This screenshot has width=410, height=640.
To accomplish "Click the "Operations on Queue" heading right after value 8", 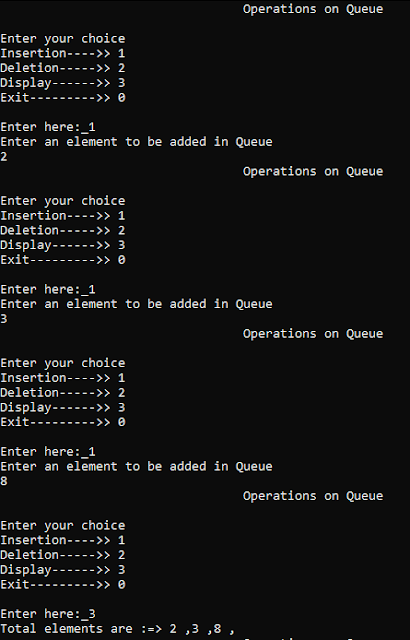I will pyautogui.click(x=313, y=496).
